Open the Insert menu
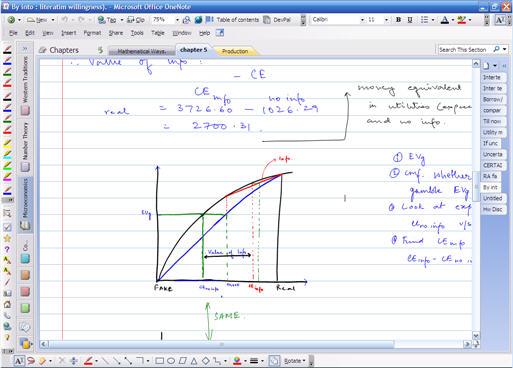The width and height of the screenshot is (513, 368). pos(69,33)
